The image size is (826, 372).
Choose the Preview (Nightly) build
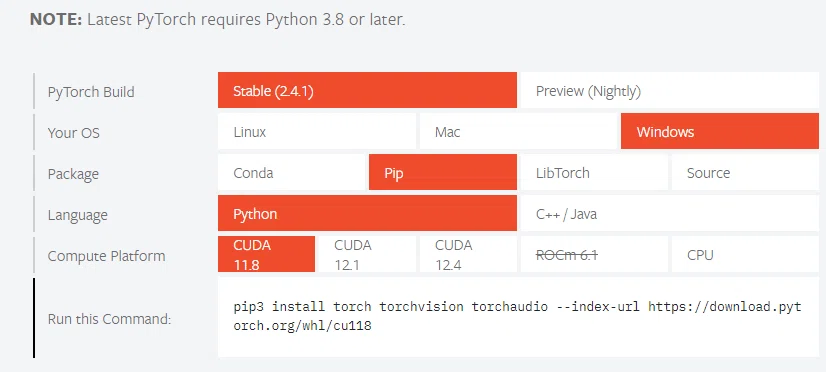(x=670, y=91)
